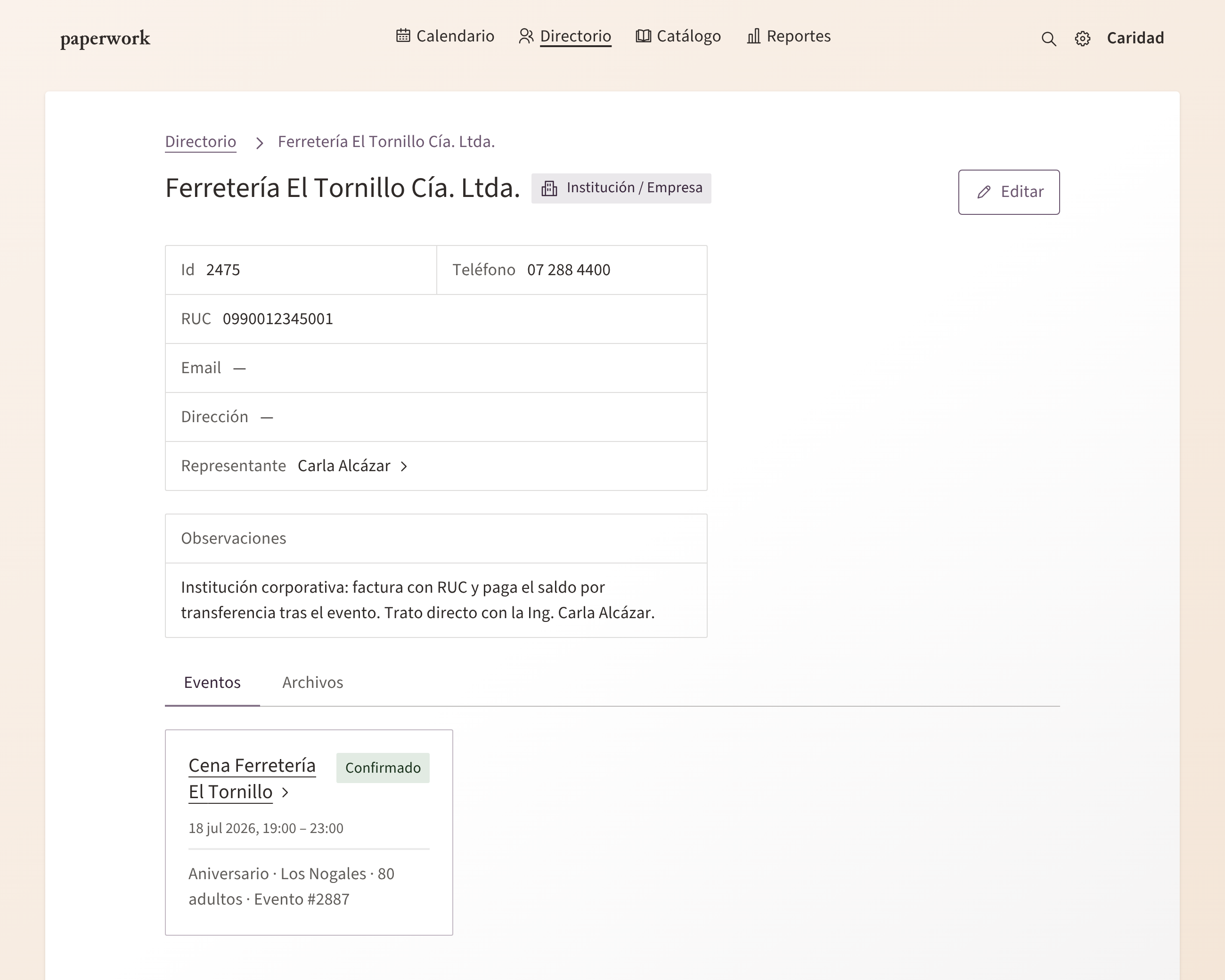1225x980 pixels.
Task: Open the Catálogo menu label
Action: click(689, 36)
